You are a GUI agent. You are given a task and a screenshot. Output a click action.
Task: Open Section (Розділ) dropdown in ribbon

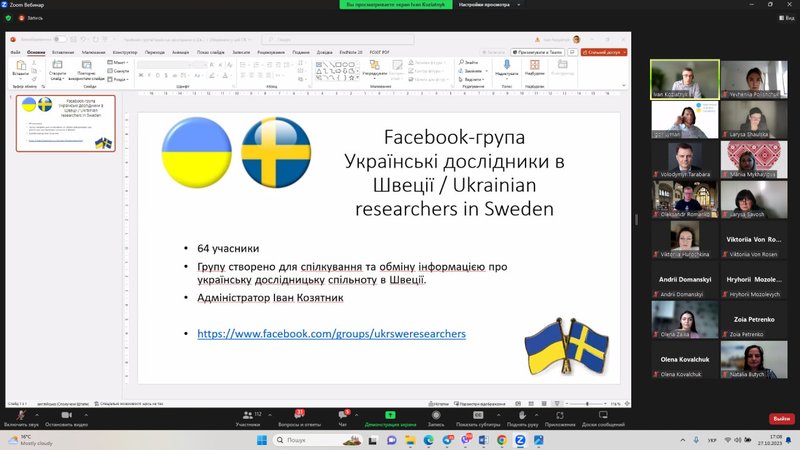pyautogui.click(x=118, y=80)
